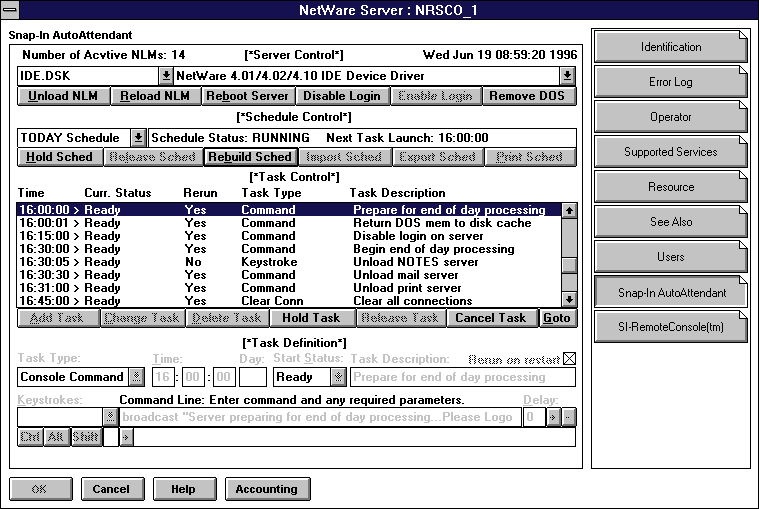759x509 pixels.
Task: Click the Unload NLM button
Action: click(x=63, y=96)
